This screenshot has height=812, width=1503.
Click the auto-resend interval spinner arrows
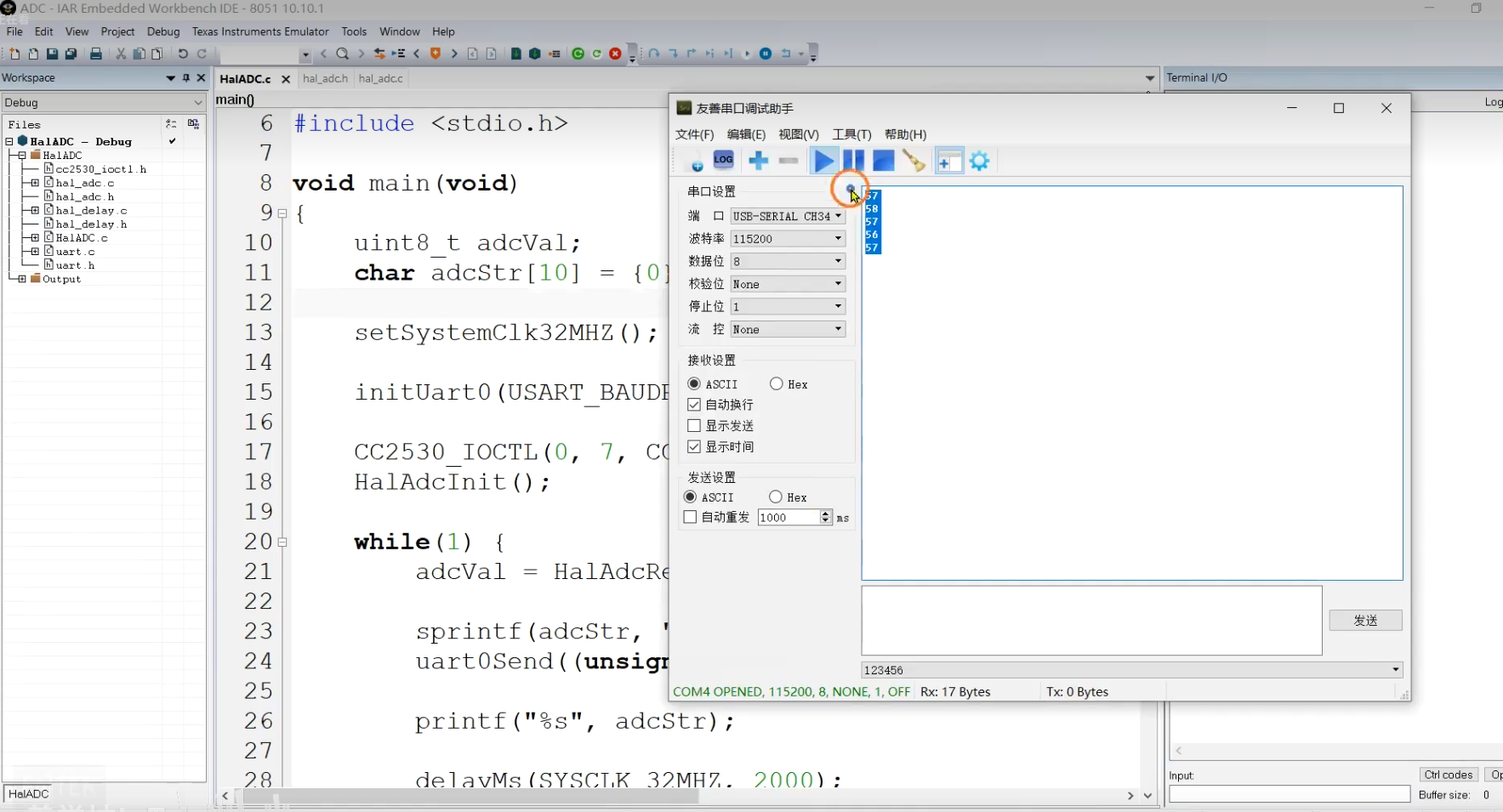point(825,517)
